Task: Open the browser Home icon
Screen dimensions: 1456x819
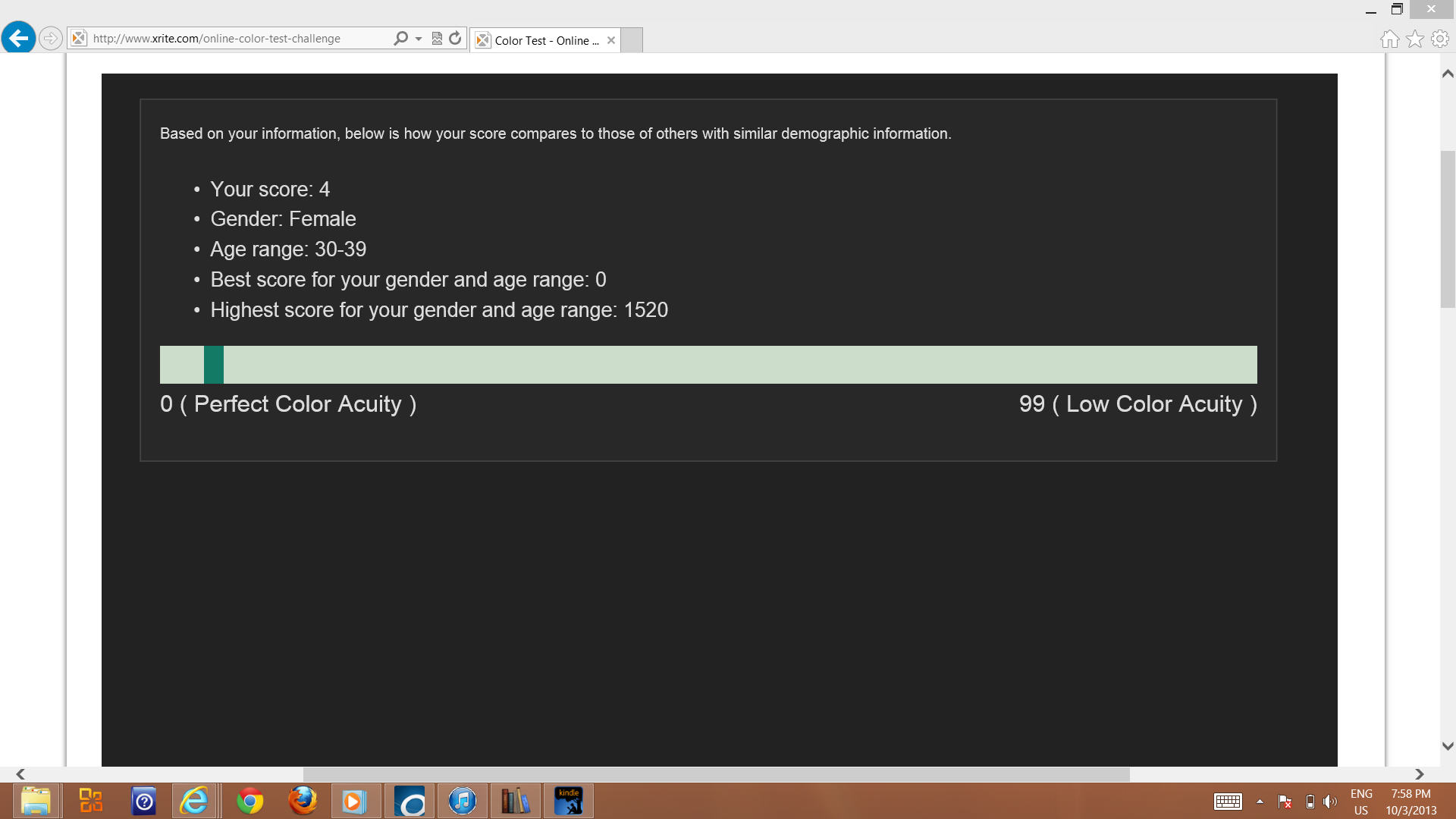Action: (1389, 39)
